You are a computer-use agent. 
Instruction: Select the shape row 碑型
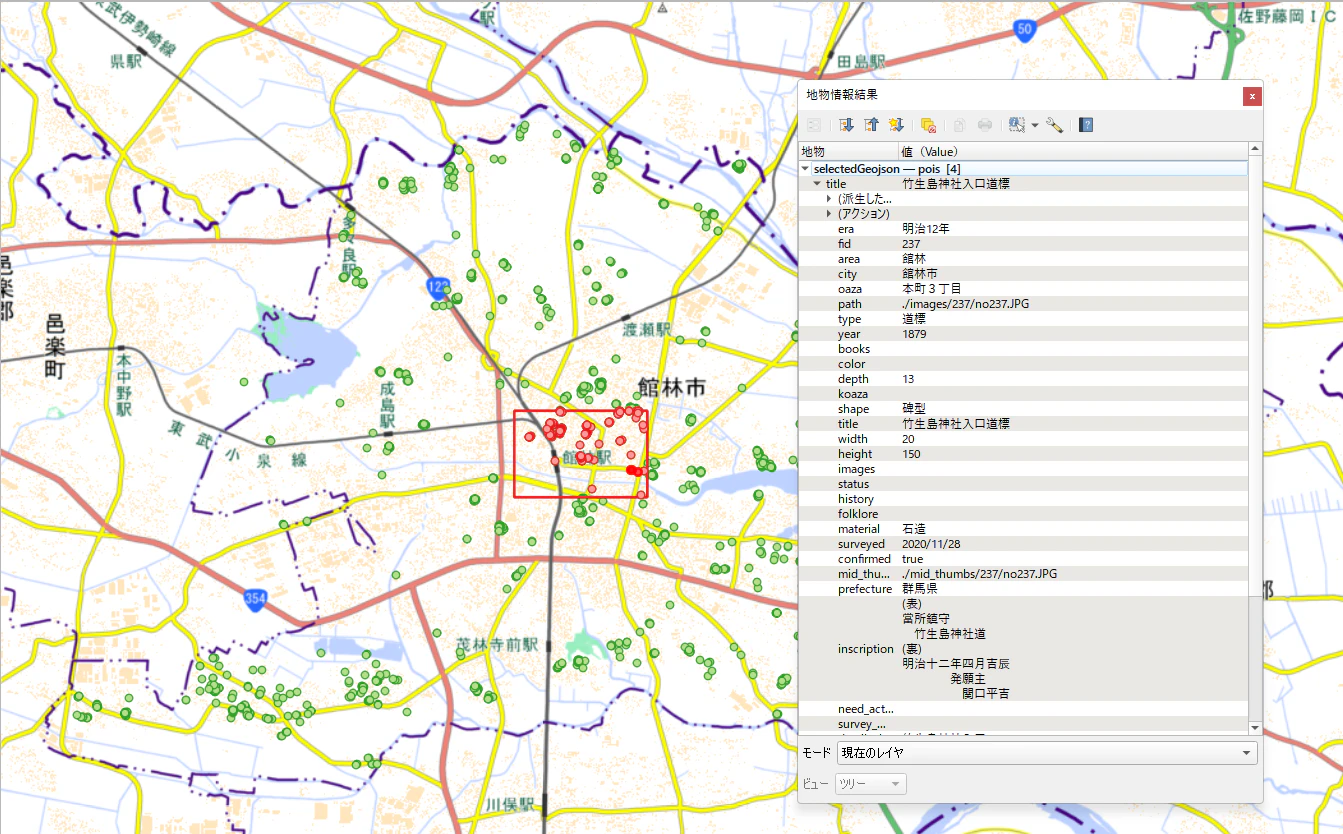(x=1023, y=409)
